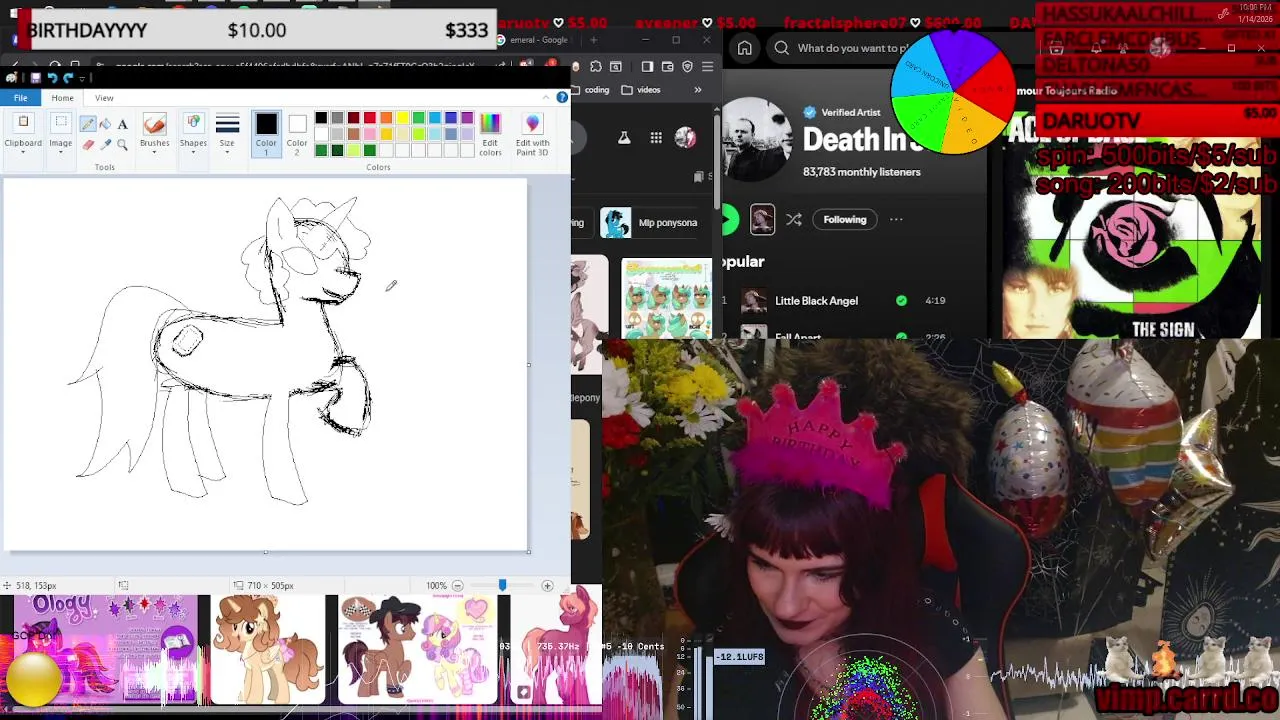Viewport: 1280px width, 720px height.
Task: Click the browser sidebar panel icon
Action: [647, 66]
